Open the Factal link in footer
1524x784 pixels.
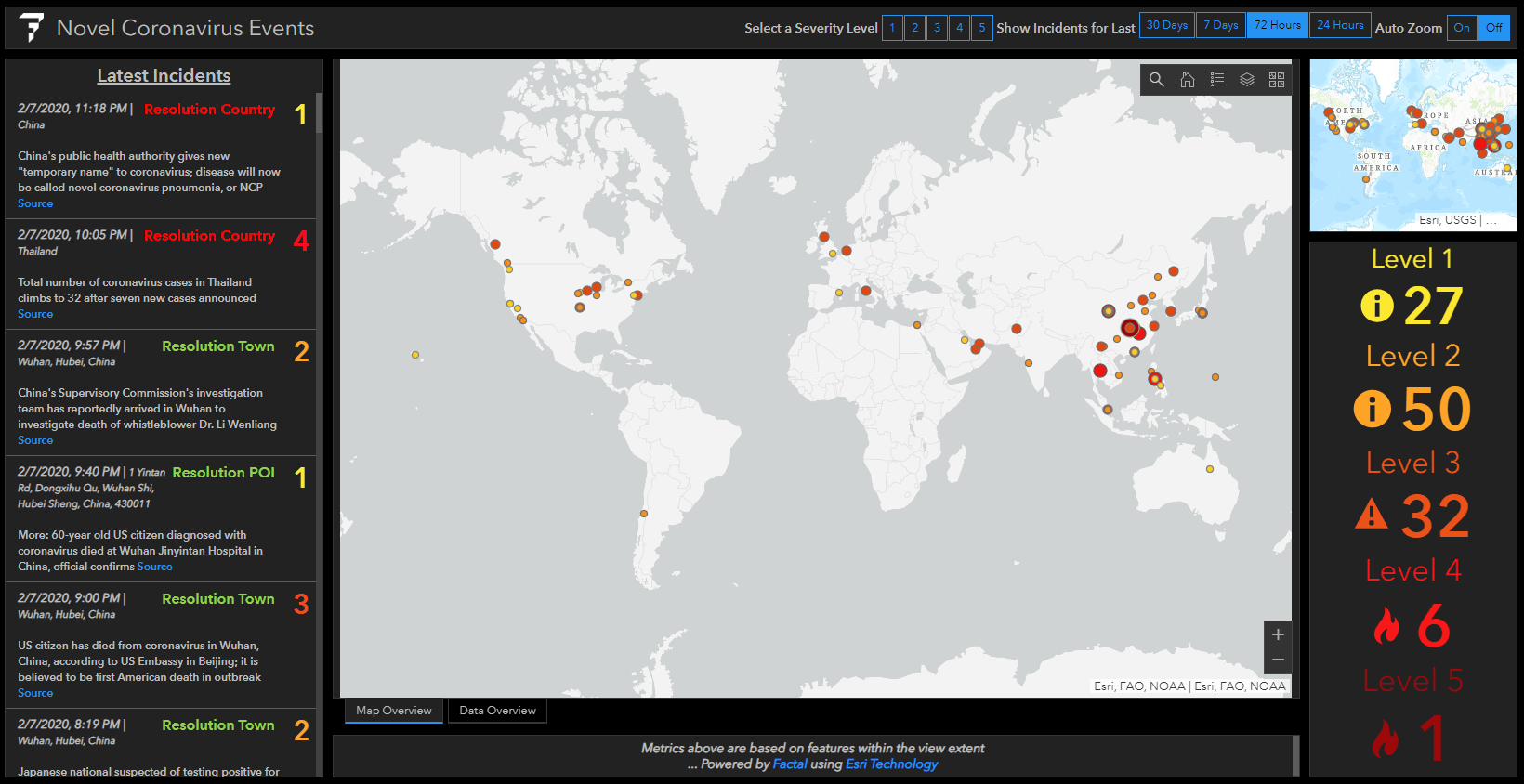[790, 764]
